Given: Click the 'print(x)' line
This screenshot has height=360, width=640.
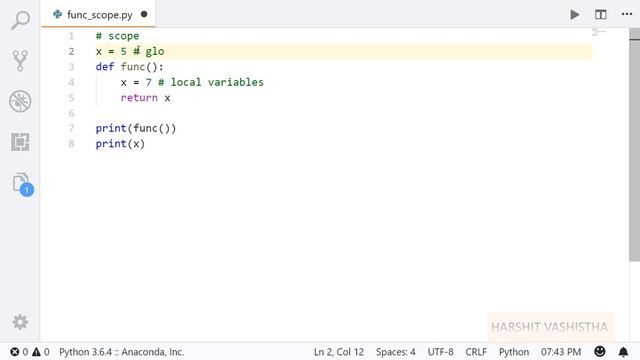Looking at the screenshot, I should (x=120, y=144).
